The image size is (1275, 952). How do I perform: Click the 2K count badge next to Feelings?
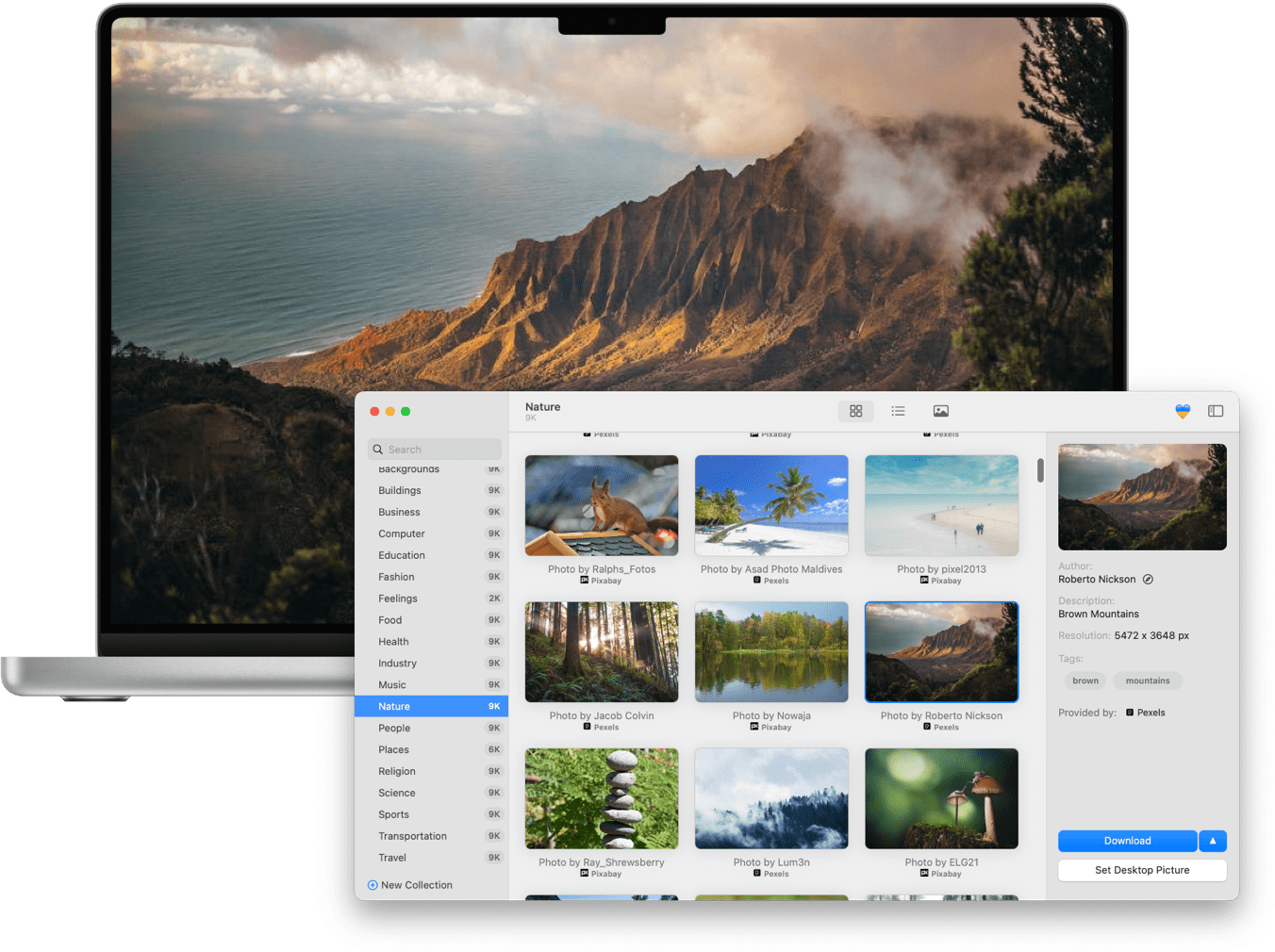point(494,599)
